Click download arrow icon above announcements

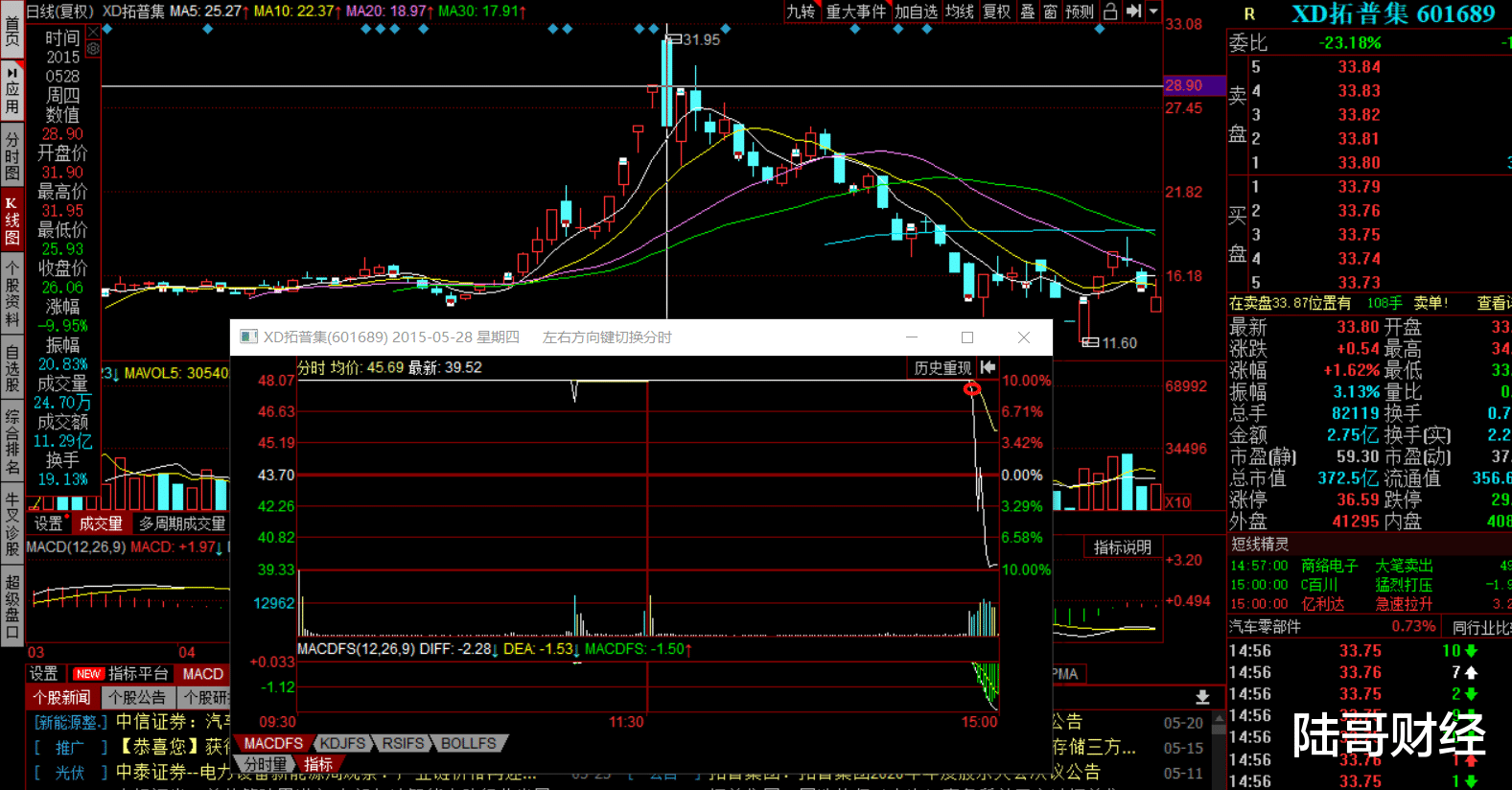coord(1202,697)
